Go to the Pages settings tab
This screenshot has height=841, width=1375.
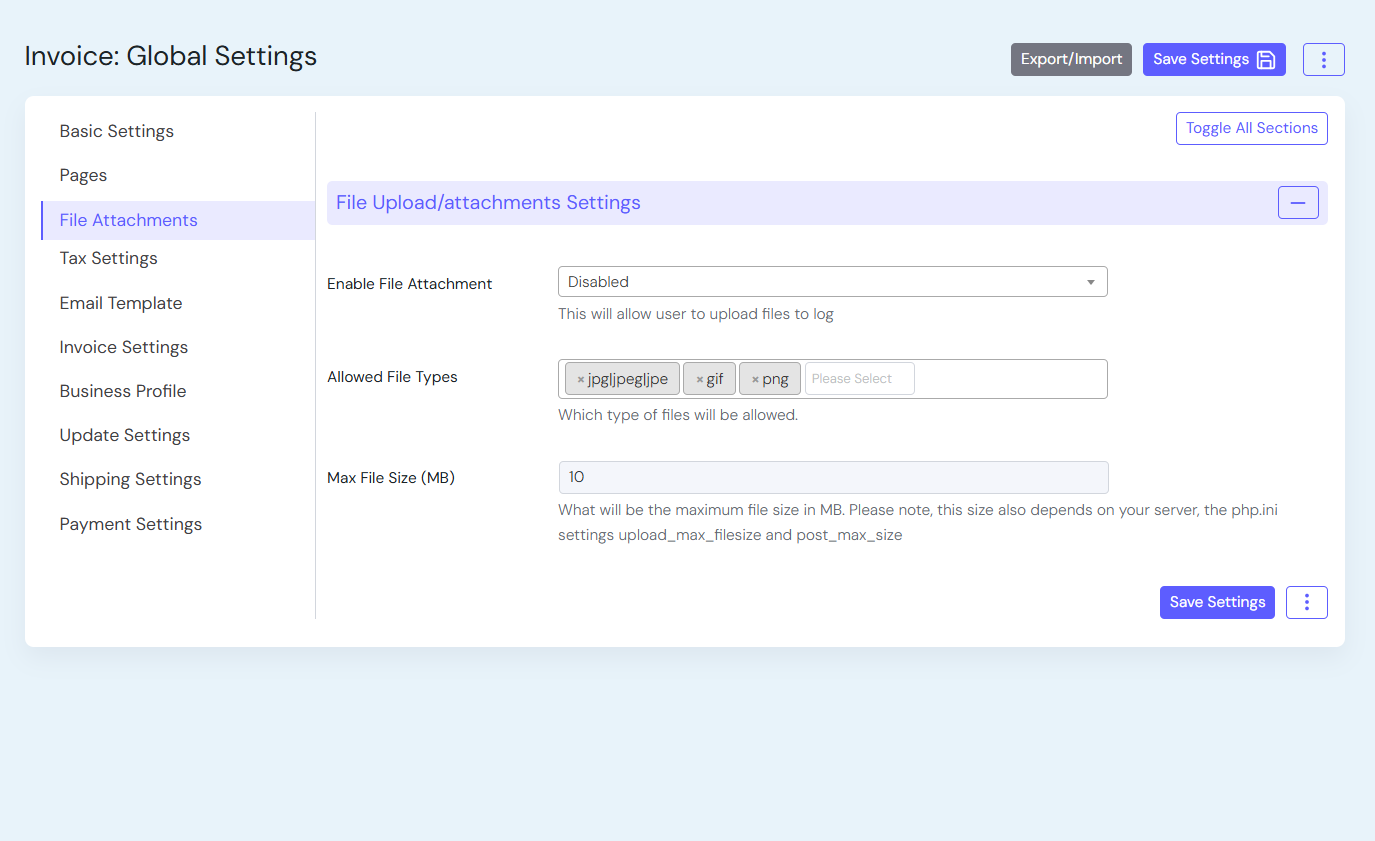(83, 175)
